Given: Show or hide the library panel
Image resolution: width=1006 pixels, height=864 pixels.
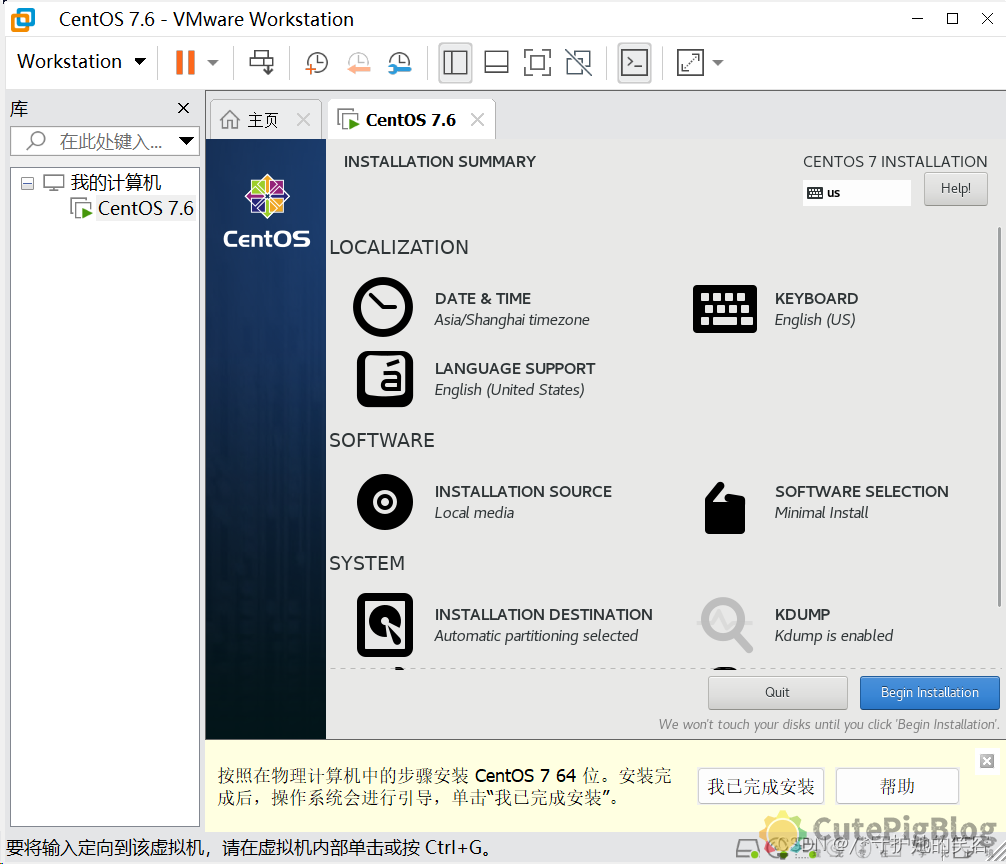Looking at the screenshot, I should 455,62.
